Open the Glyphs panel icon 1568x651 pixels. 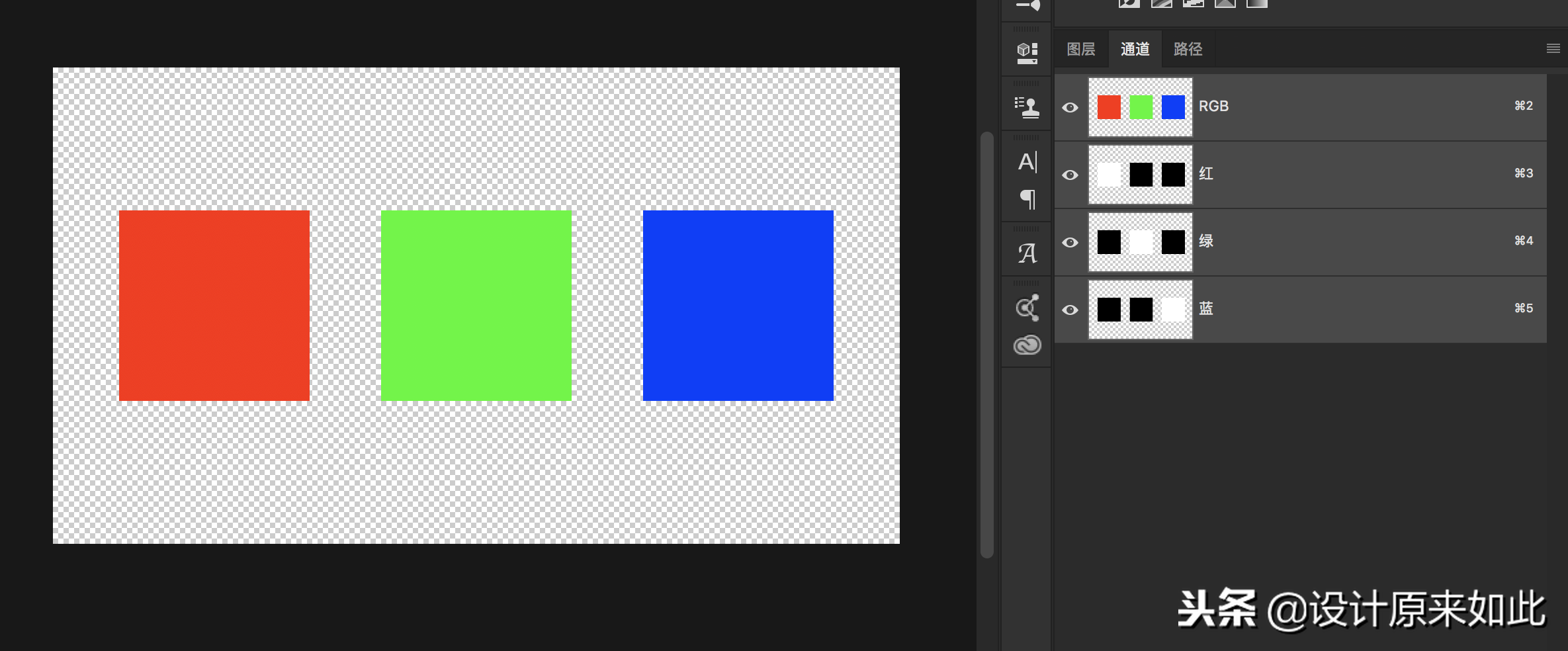[x=1027, y=253]
